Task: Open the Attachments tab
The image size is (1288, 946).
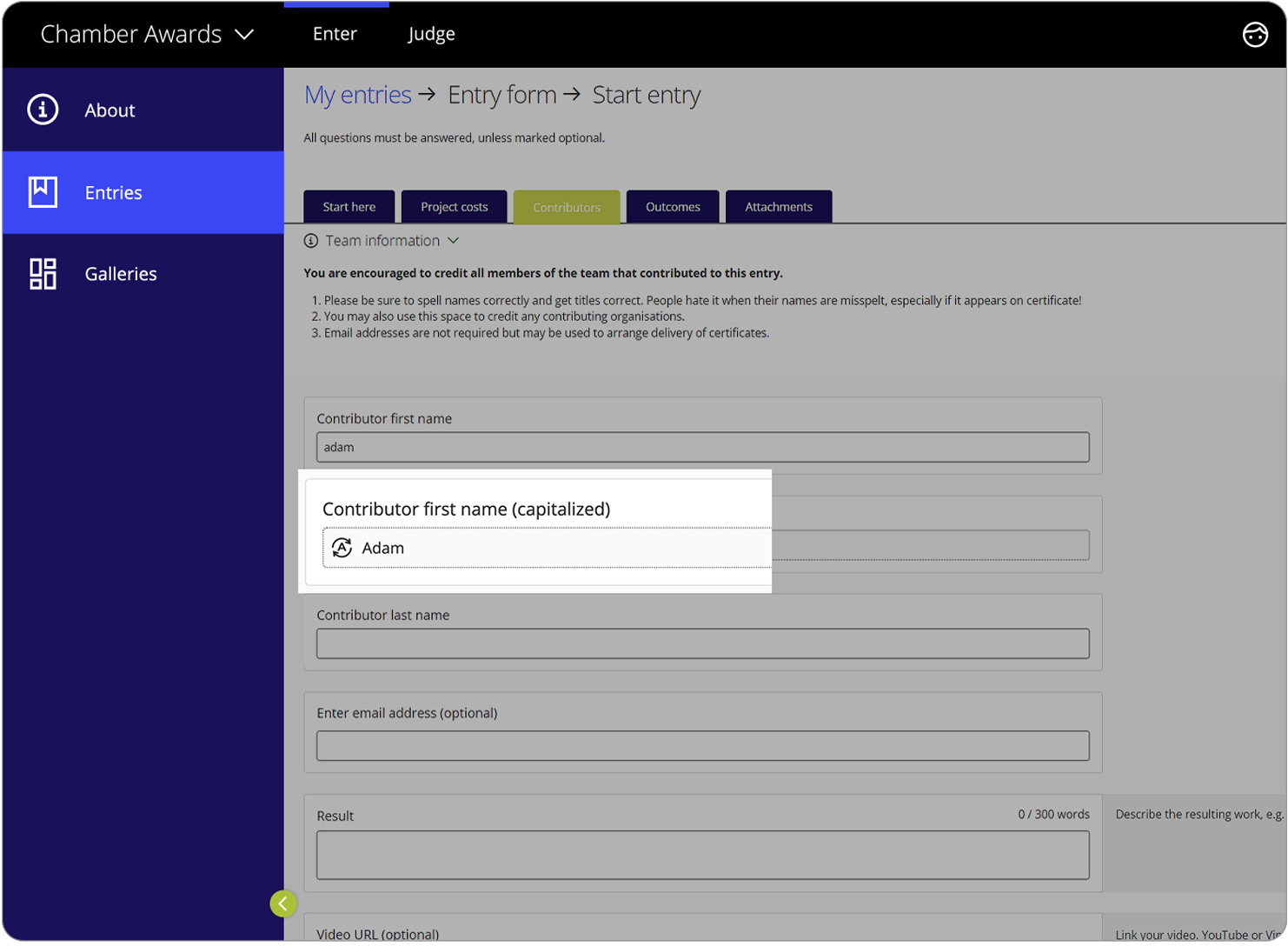Action: 778,206
